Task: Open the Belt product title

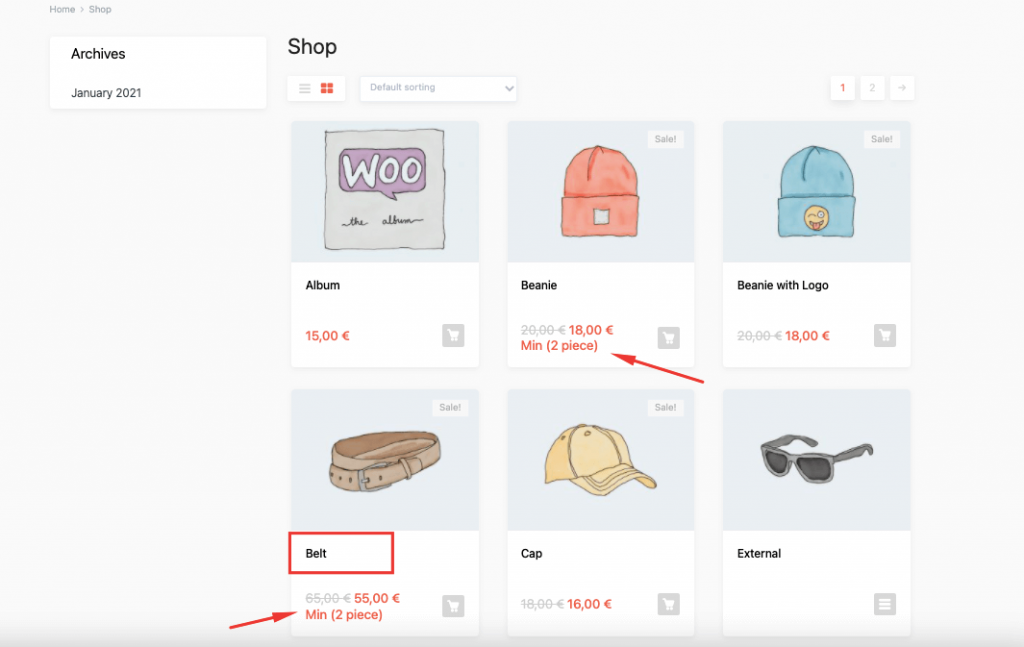Action: 317,553
